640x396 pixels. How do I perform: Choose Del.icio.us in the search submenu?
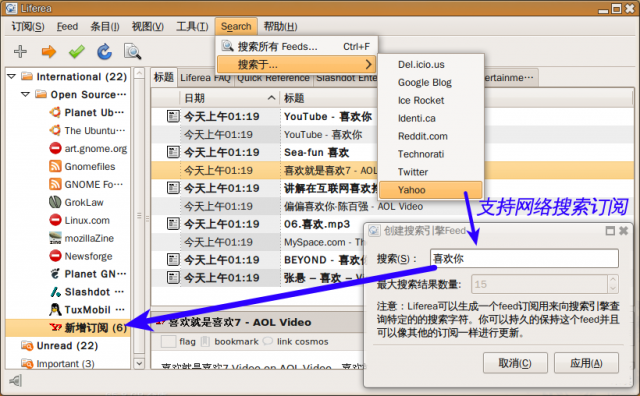click(x=431, y=65)
